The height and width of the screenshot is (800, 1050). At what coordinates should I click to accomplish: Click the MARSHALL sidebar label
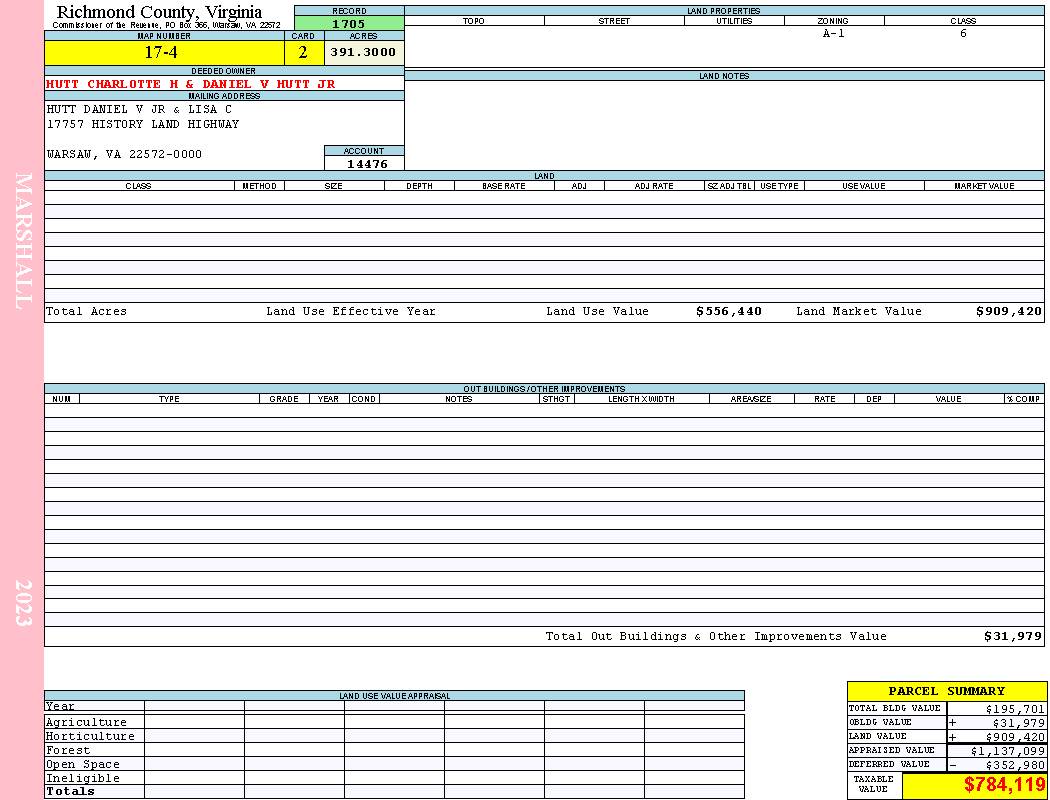tap(23, 241)
